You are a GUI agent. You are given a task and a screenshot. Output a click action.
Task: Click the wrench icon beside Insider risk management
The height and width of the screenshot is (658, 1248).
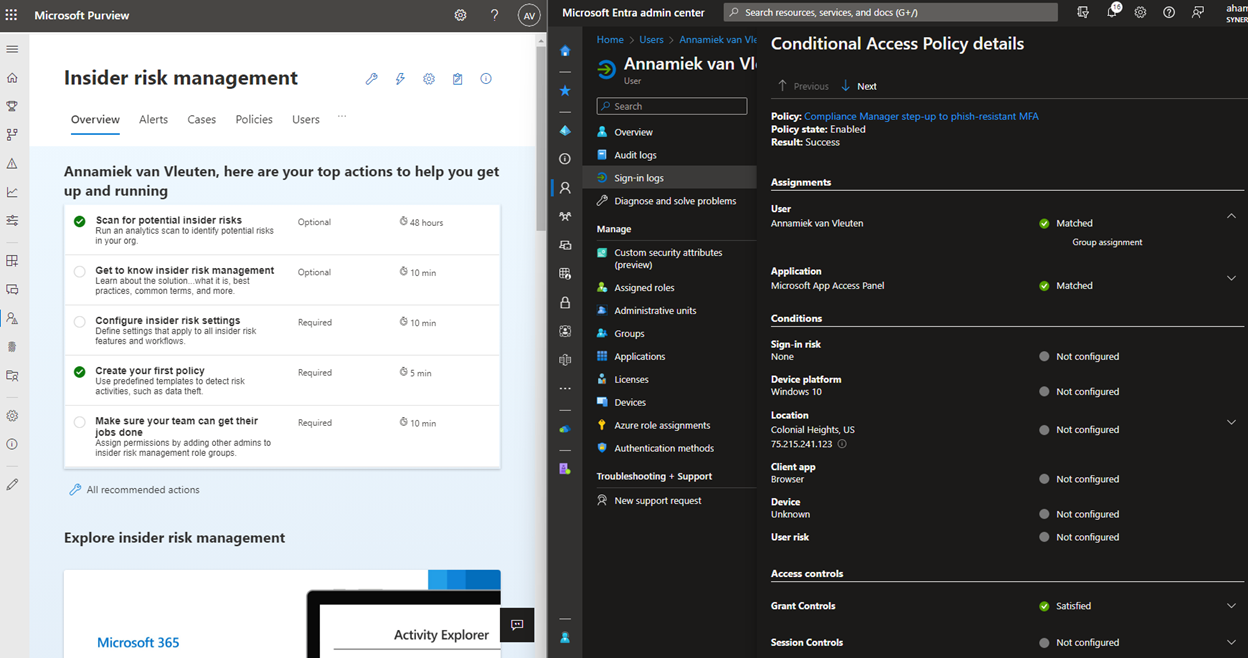[x=371, y=79]
